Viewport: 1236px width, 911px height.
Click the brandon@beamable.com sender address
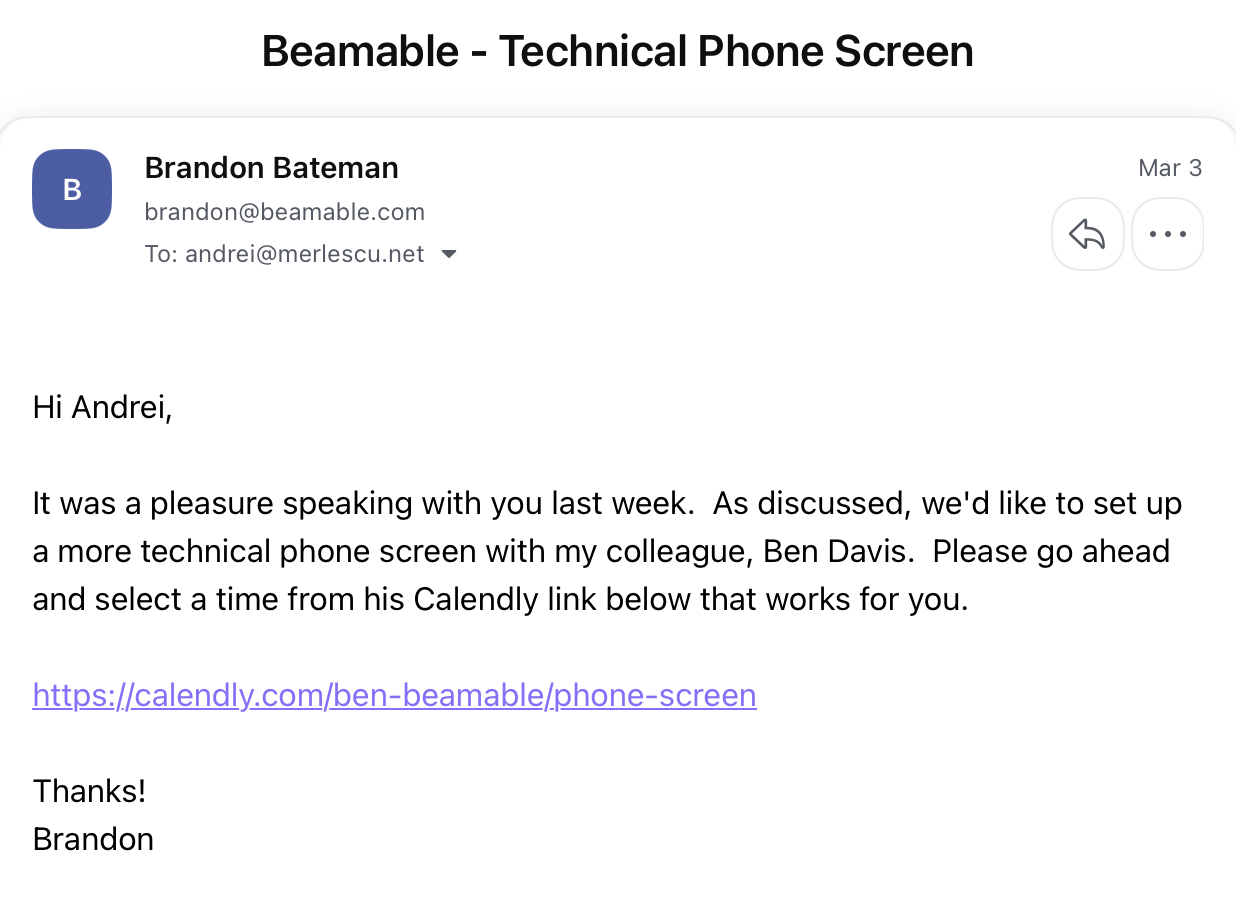tap(284, 212)
